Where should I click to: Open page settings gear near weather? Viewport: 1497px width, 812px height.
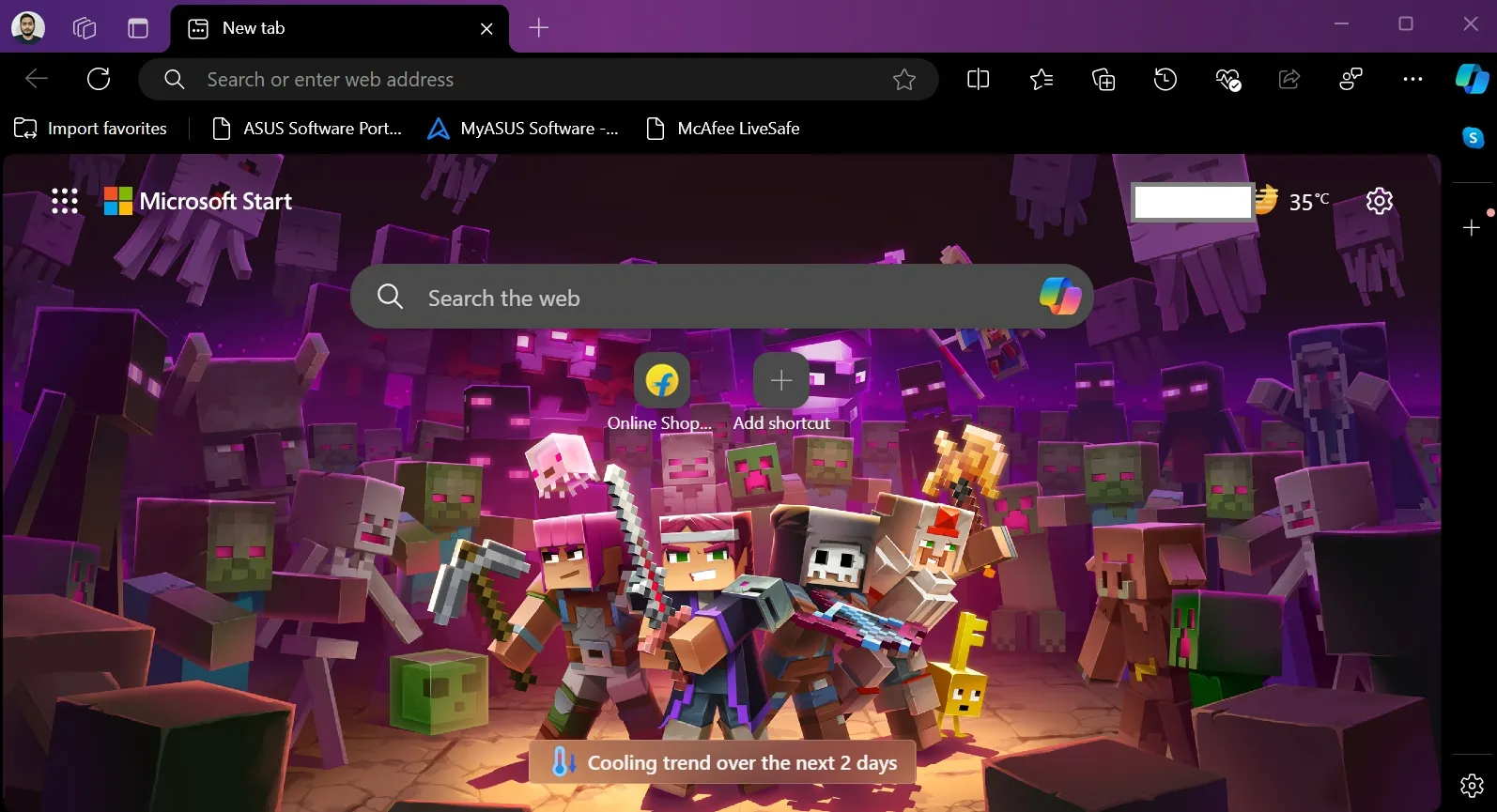pyautogui.click(x=1379, y=201)
